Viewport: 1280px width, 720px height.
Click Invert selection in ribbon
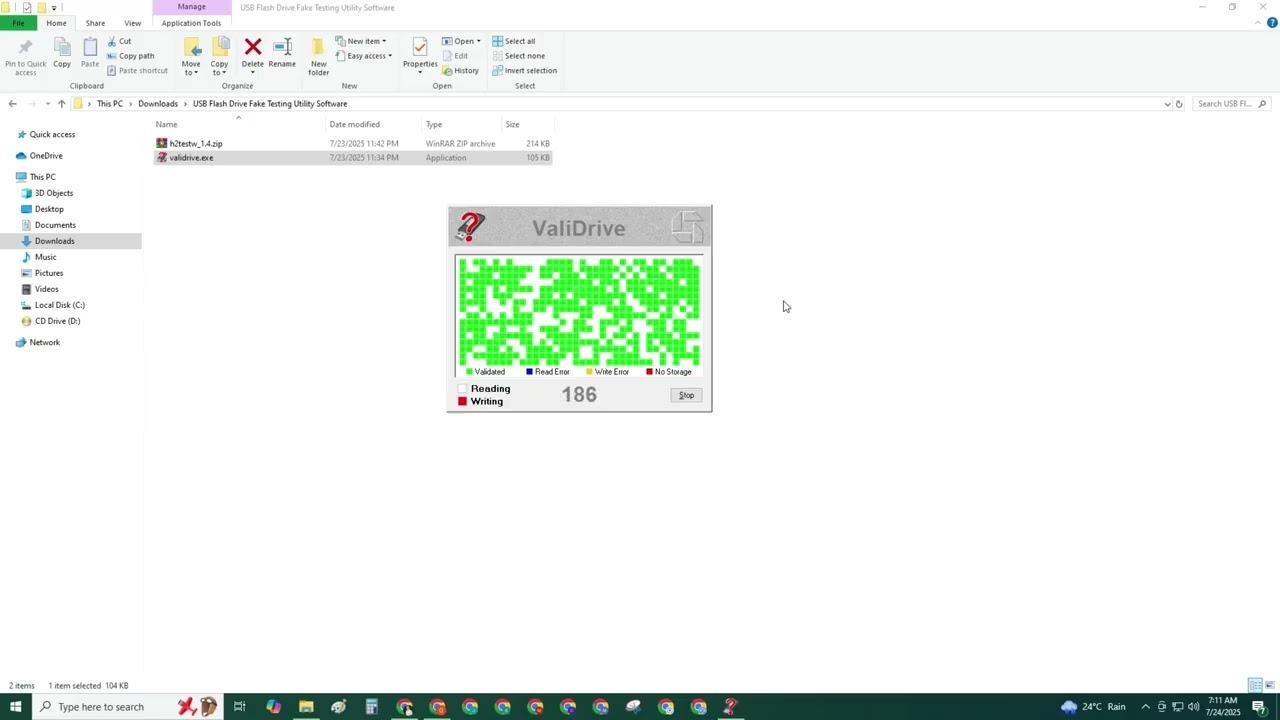524,71
